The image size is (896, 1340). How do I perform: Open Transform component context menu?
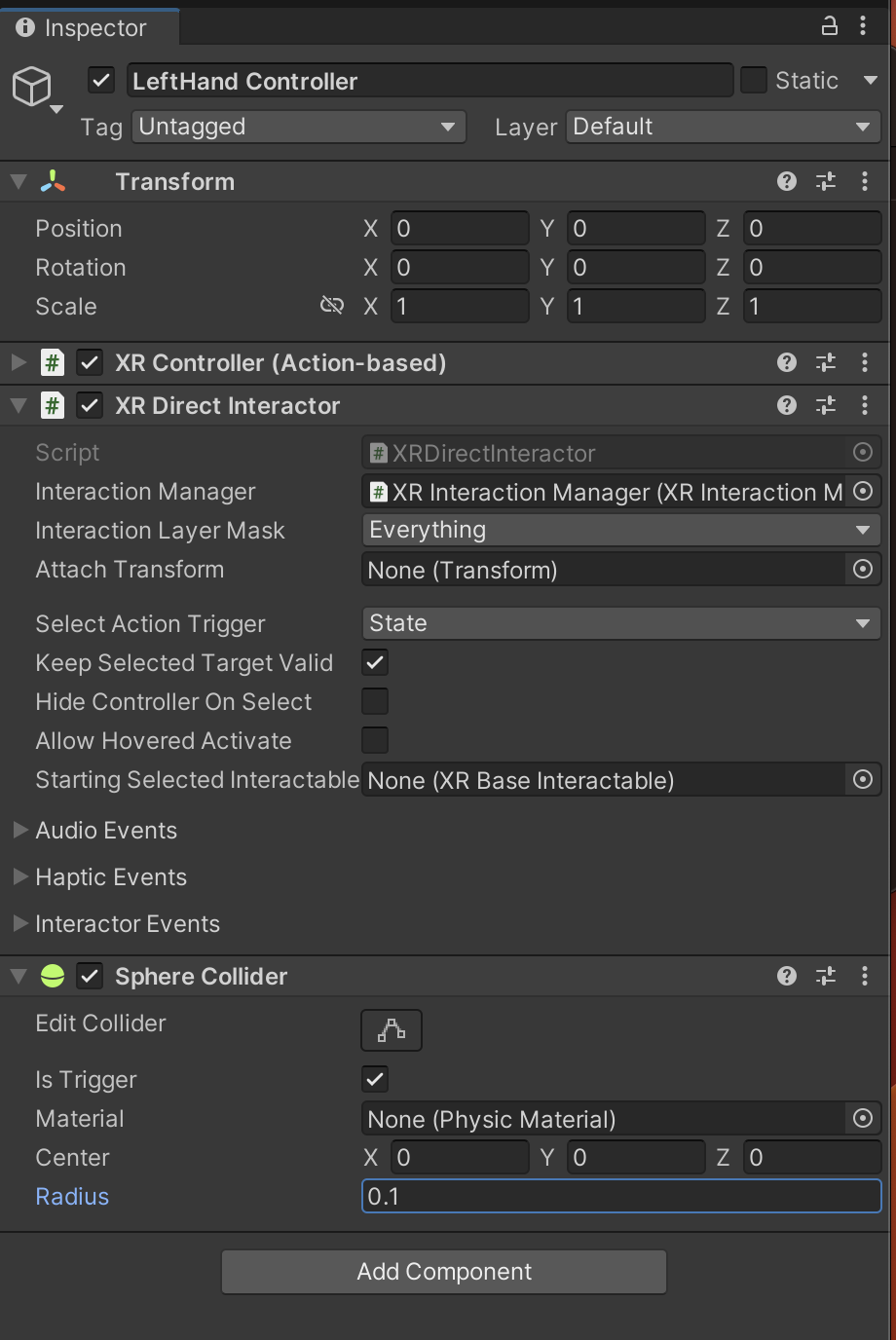[865, 181]
